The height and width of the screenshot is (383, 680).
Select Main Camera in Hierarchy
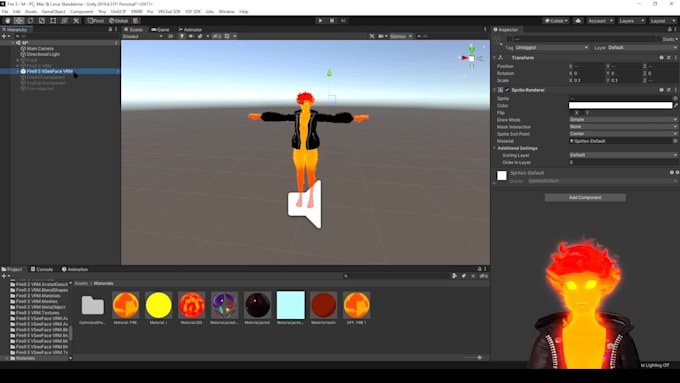pyautogui.click(x=40, y=49)
